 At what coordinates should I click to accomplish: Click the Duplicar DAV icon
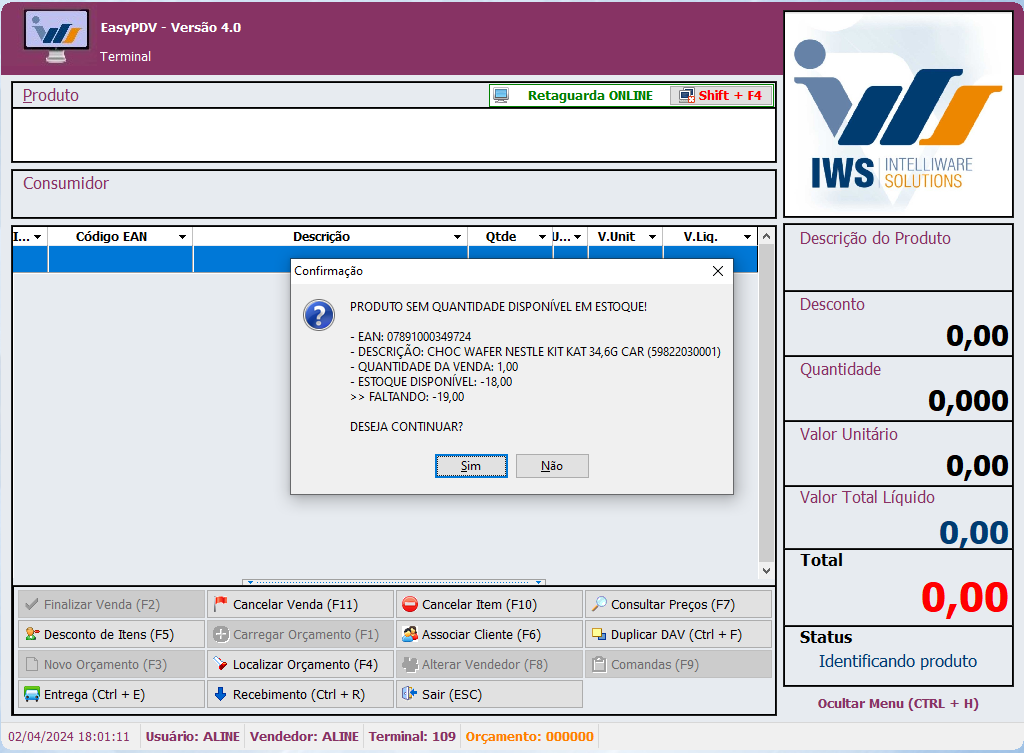(x=599, y=634)
